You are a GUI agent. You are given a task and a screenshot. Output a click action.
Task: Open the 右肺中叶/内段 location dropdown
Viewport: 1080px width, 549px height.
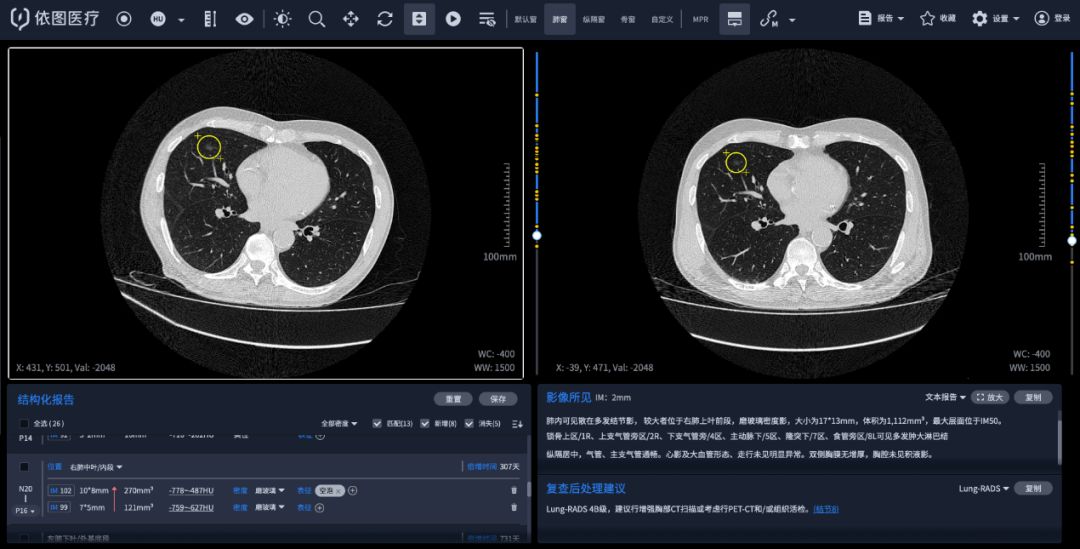(96, 467)
